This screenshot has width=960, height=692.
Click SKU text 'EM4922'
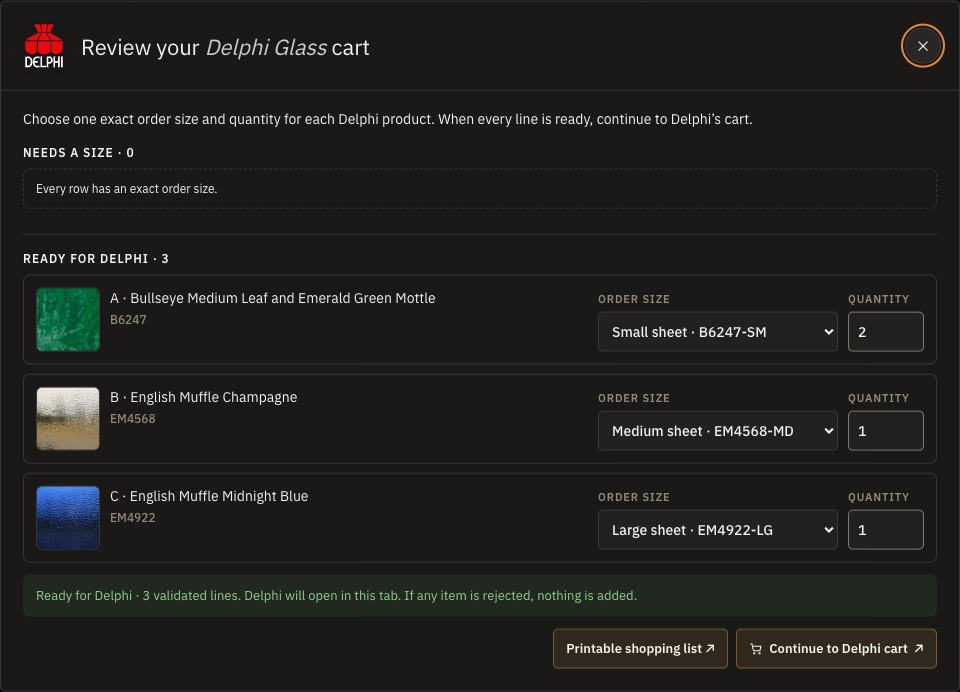pos(133,517)
